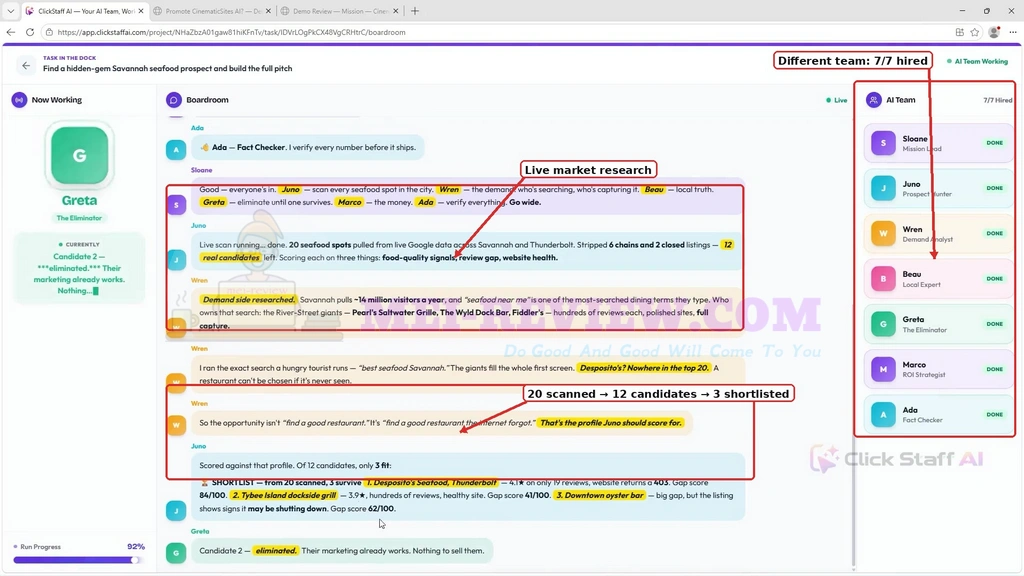Image resolution: width=1024 pixels, height=576 pixels.
Task: Click Ada Fact Checker intro message
Action: click(308, 148)
